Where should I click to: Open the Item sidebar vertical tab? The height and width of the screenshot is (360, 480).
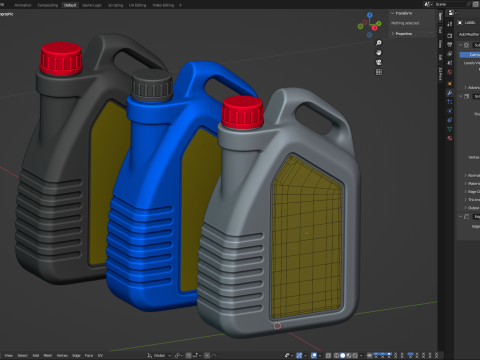point(440,16)
